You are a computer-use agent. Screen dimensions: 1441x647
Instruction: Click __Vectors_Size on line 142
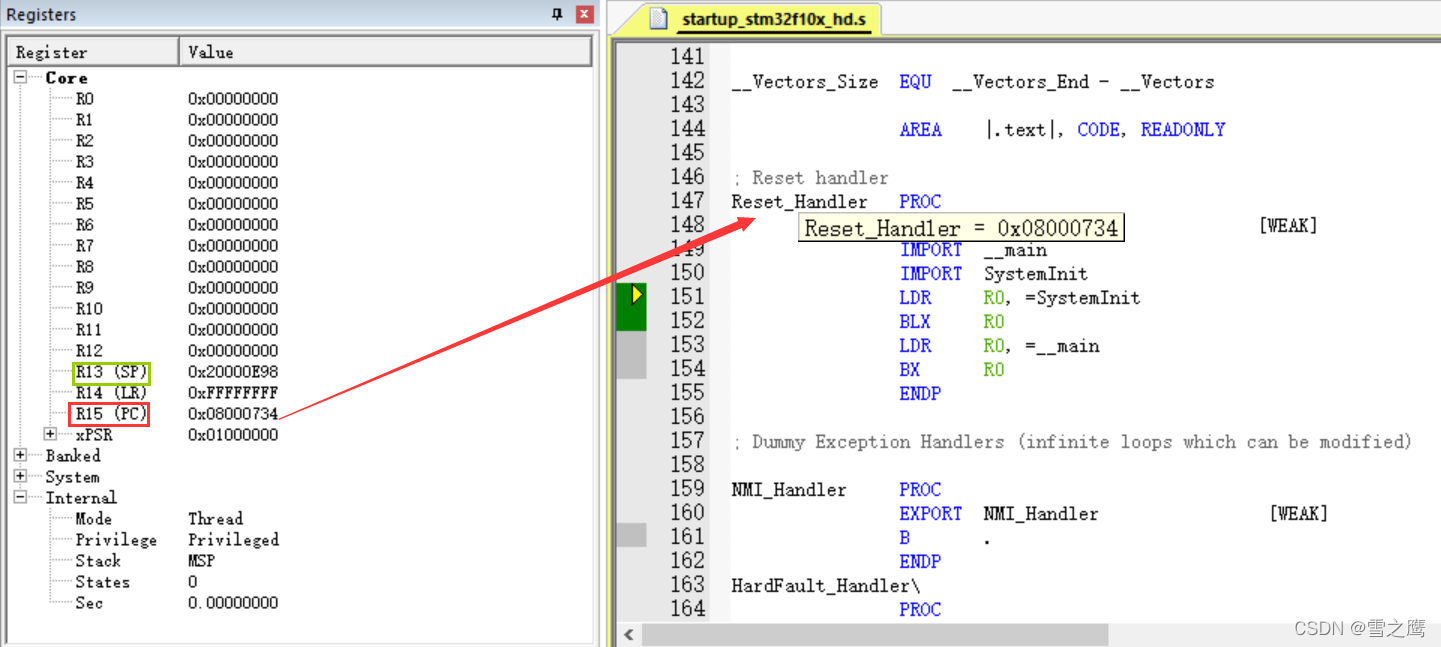(805, 81)
